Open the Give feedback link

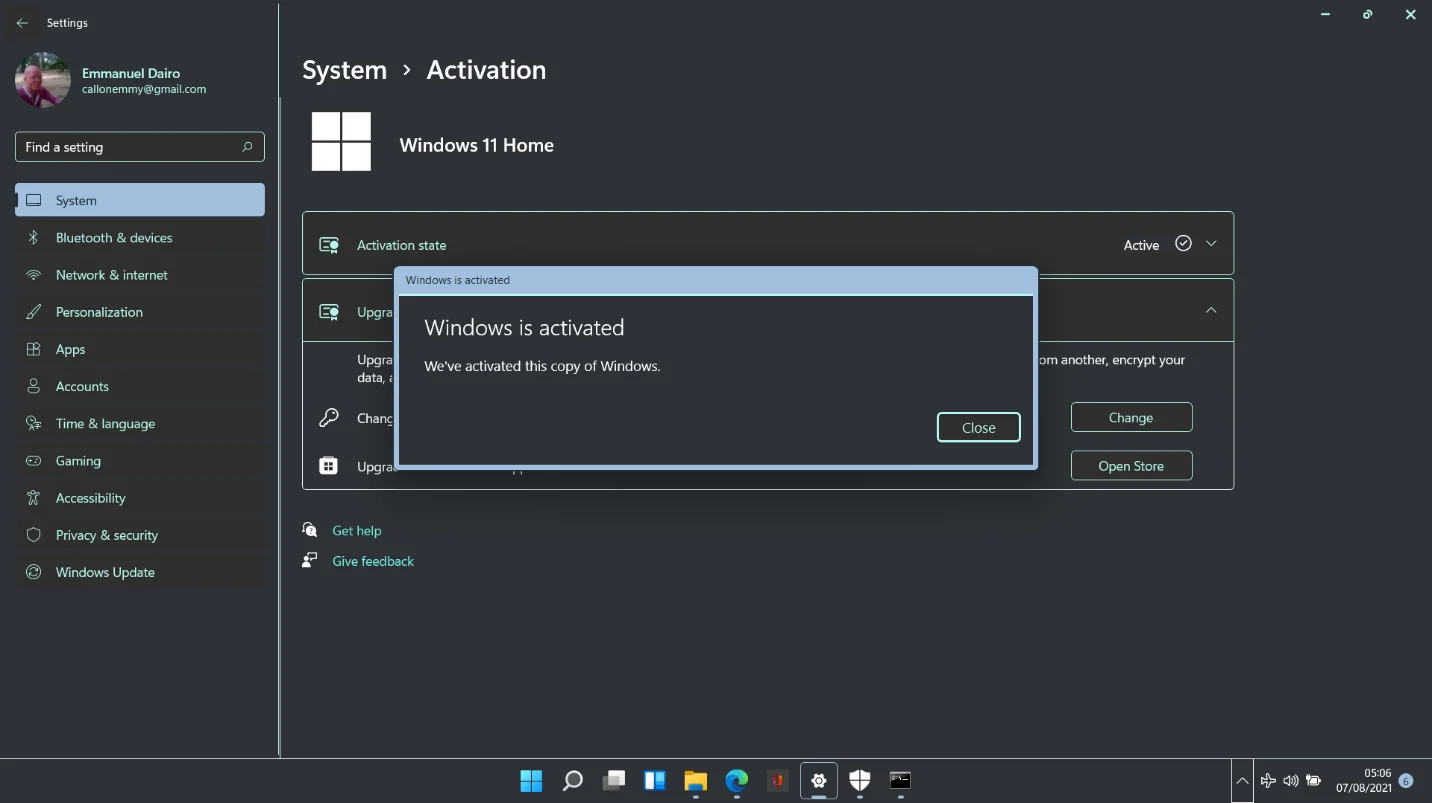[x=372, y=561]
